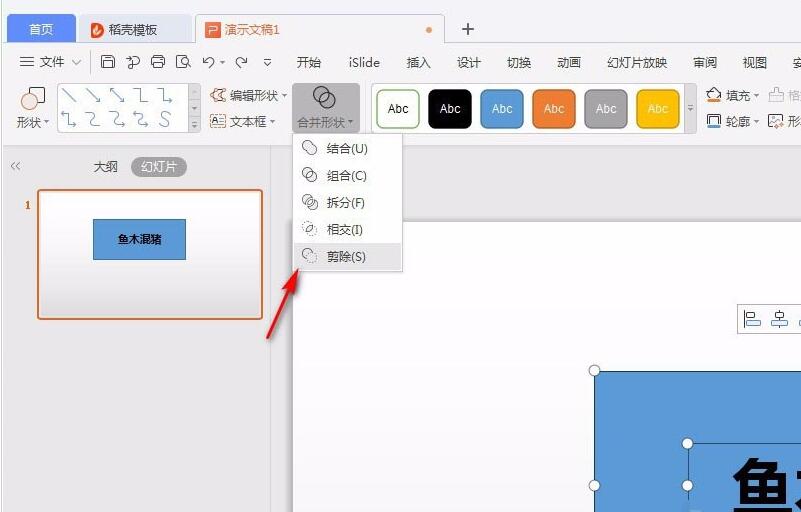Screen dimensions: 801x512
Task: Select the S-curve line shape in gallery
Action: [x=165, y=120]
